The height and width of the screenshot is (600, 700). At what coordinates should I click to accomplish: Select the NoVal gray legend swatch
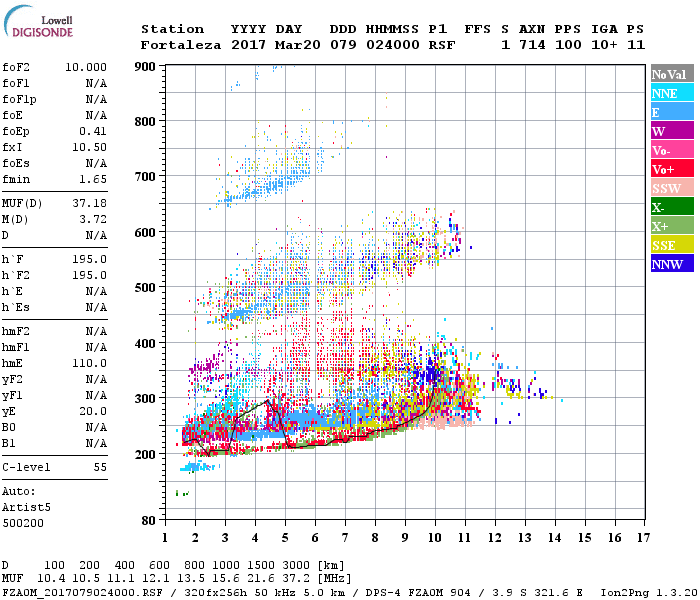(x=672, y=74)
